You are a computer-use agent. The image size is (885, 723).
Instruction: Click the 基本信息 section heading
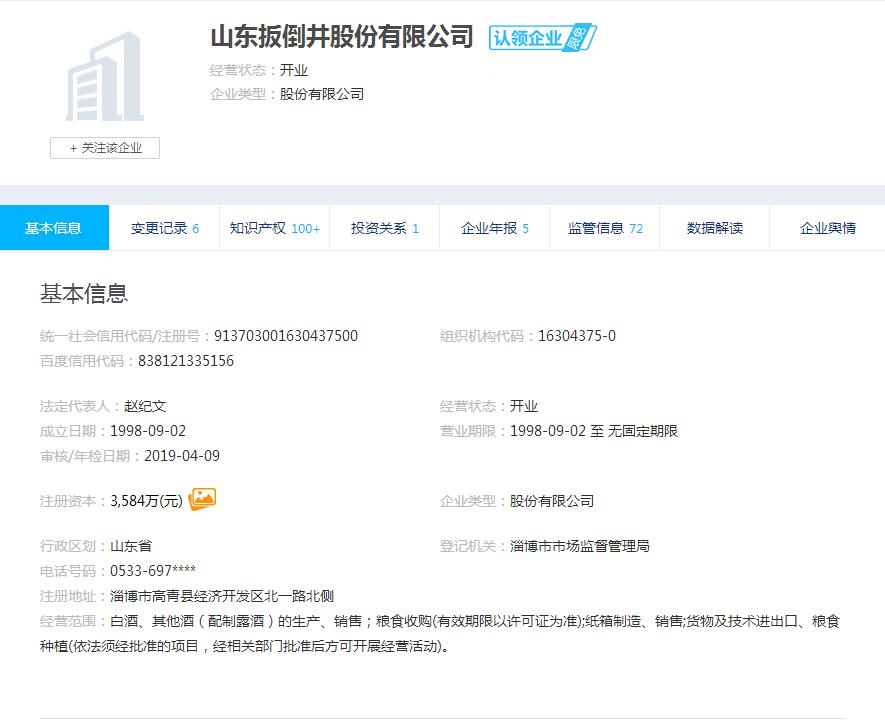click(x=84, y=293)
